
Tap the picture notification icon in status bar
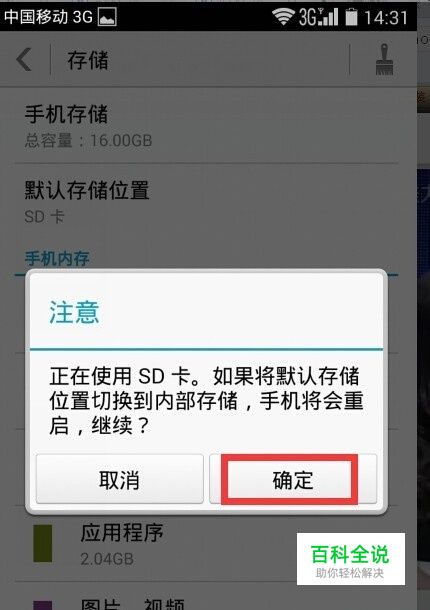pos(107,17)
